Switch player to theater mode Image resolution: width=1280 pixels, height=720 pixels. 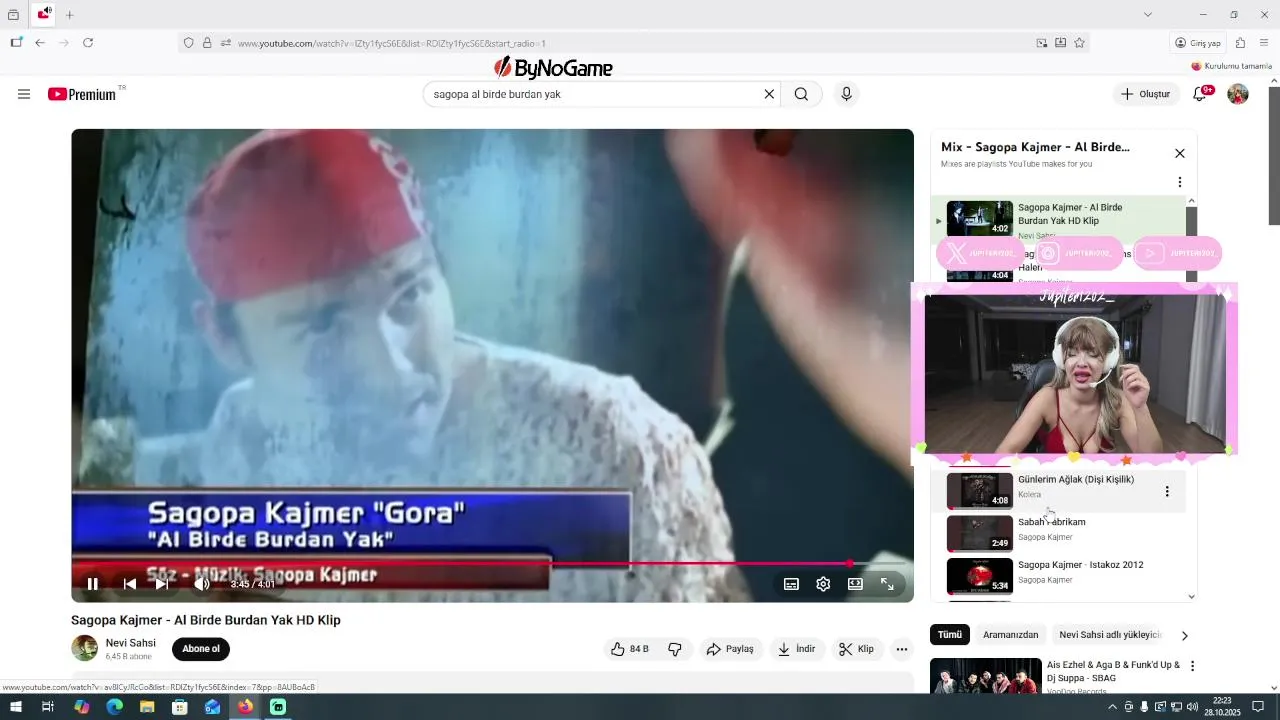click(x=855, y=584)
